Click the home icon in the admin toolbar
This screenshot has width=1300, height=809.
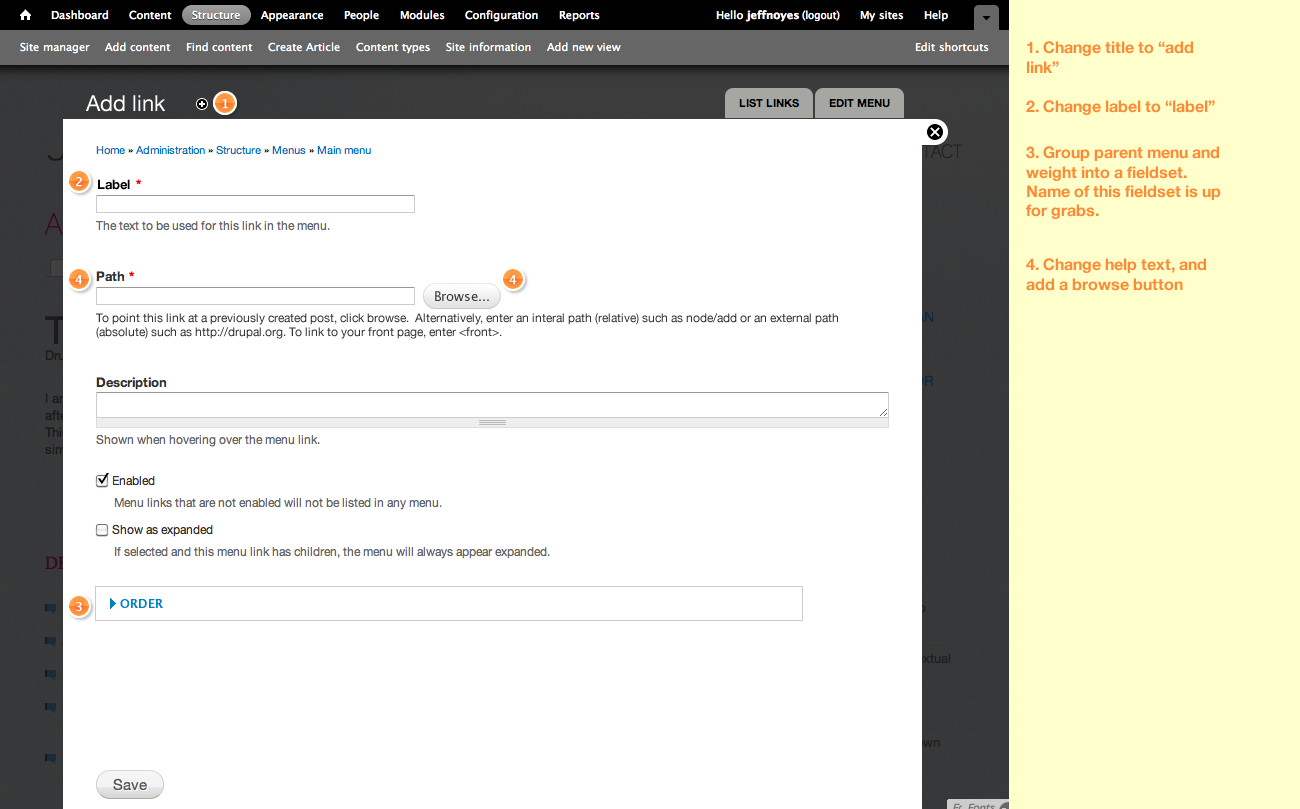point(26,15)
